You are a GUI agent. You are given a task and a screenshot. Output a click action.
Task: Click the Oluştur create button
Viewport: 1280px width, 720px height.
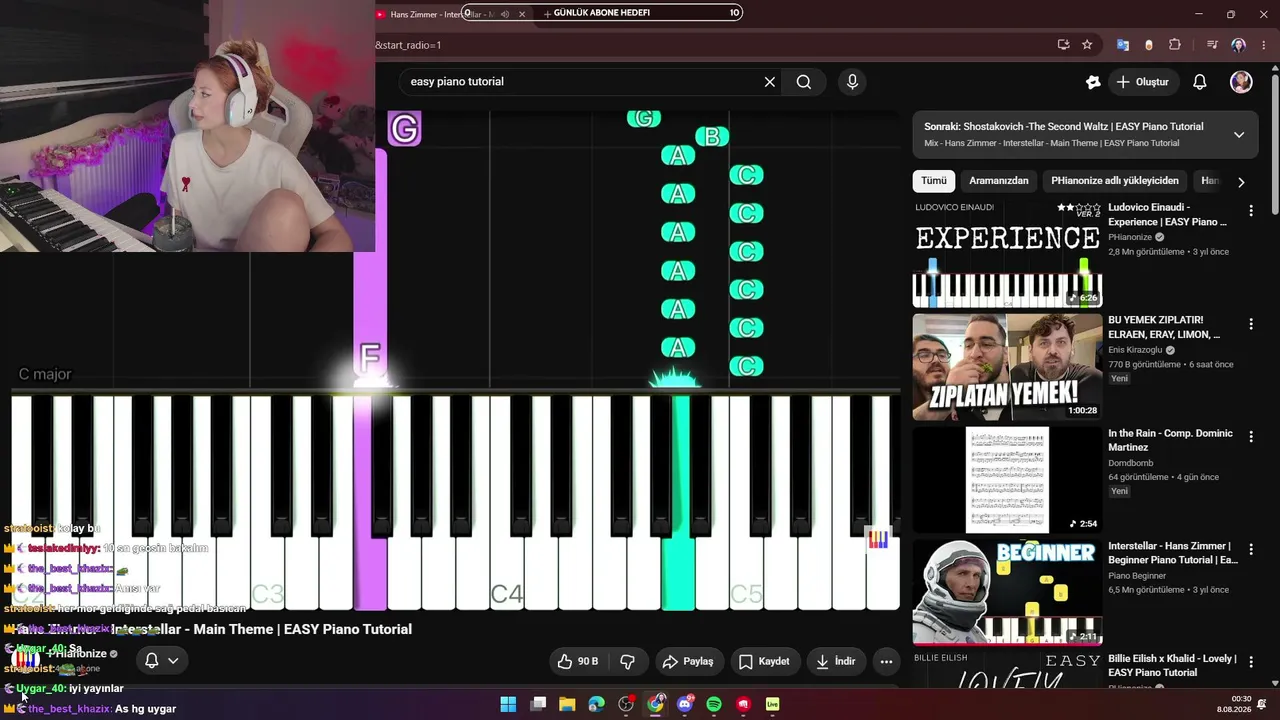1141,82
